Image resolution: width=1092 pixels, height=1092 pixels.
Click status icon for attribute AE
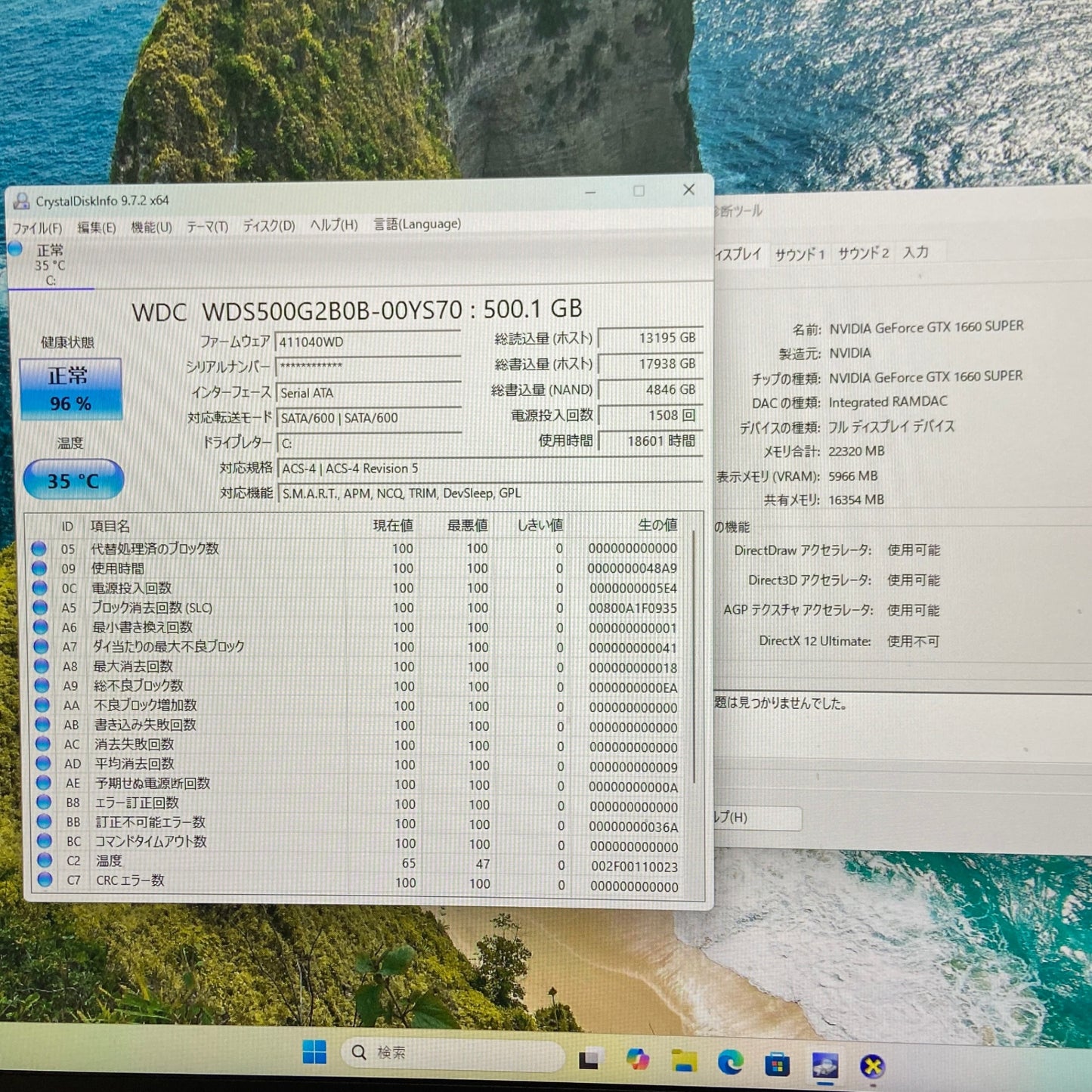(x=43, y=783)
